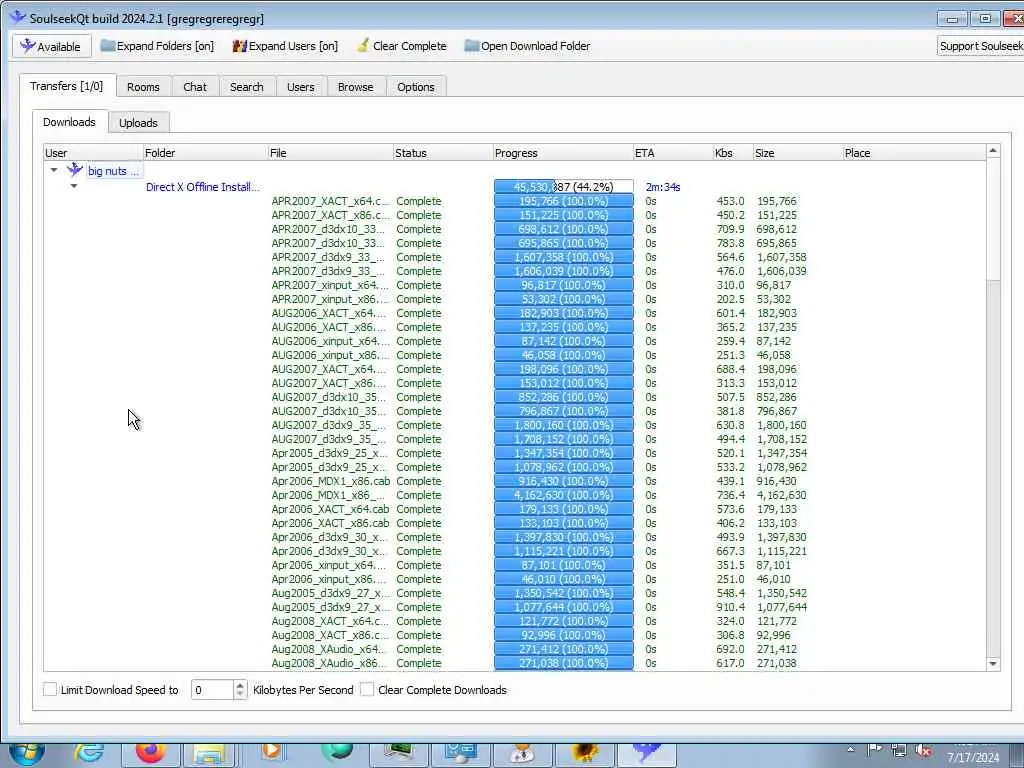Click the taskbar date 7/17/2024

point(973,758)
